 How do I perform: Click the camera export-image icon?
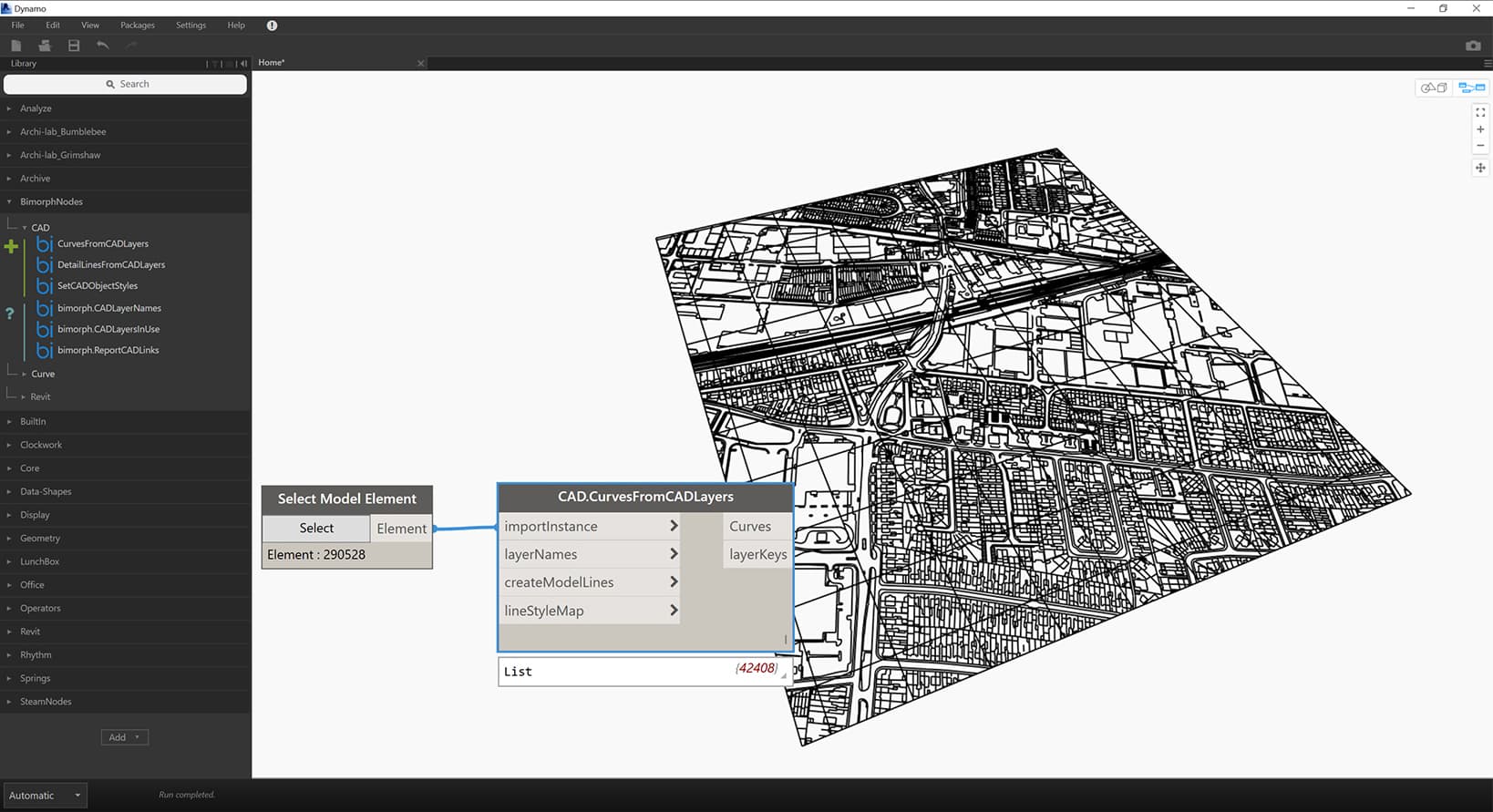(x=1473, y=46)
